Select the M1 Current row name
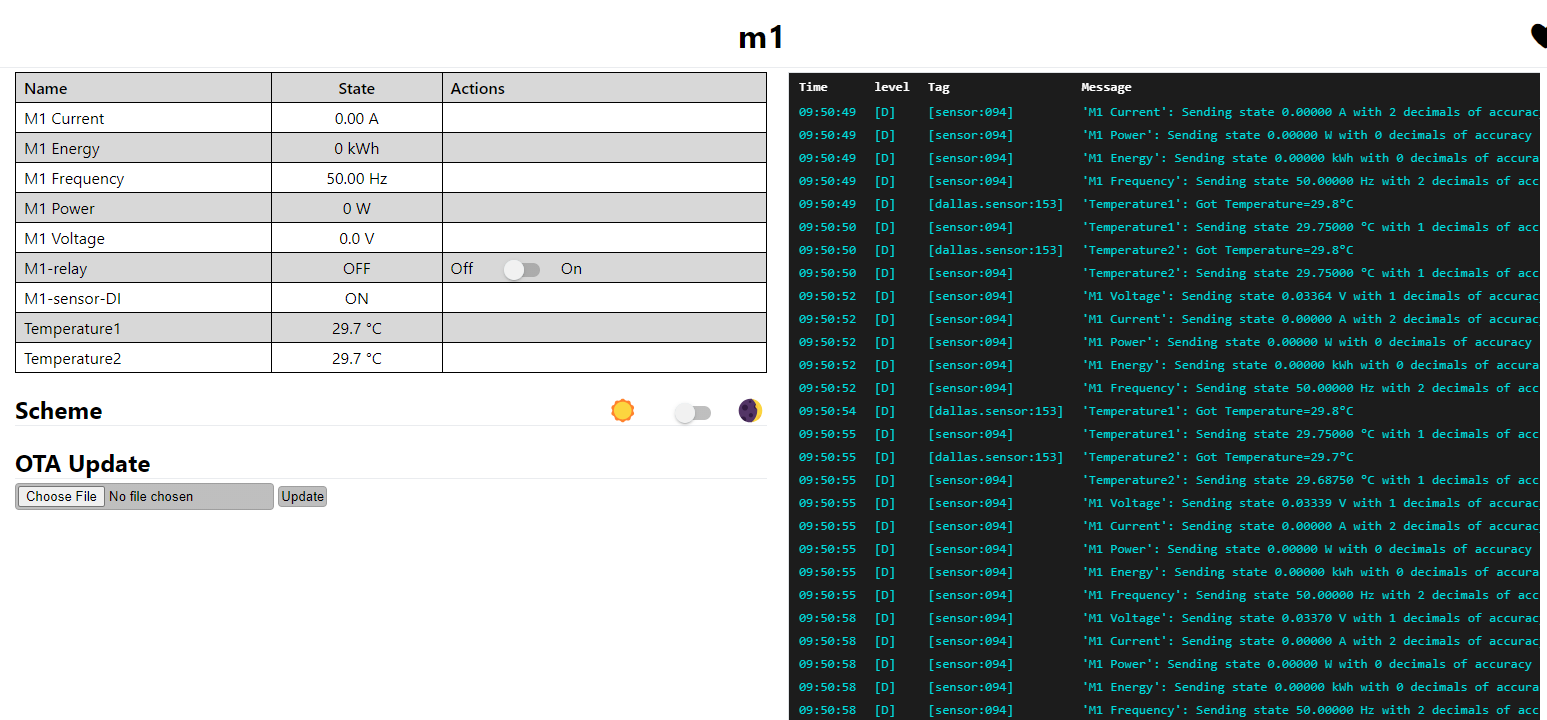 (64, 118)
